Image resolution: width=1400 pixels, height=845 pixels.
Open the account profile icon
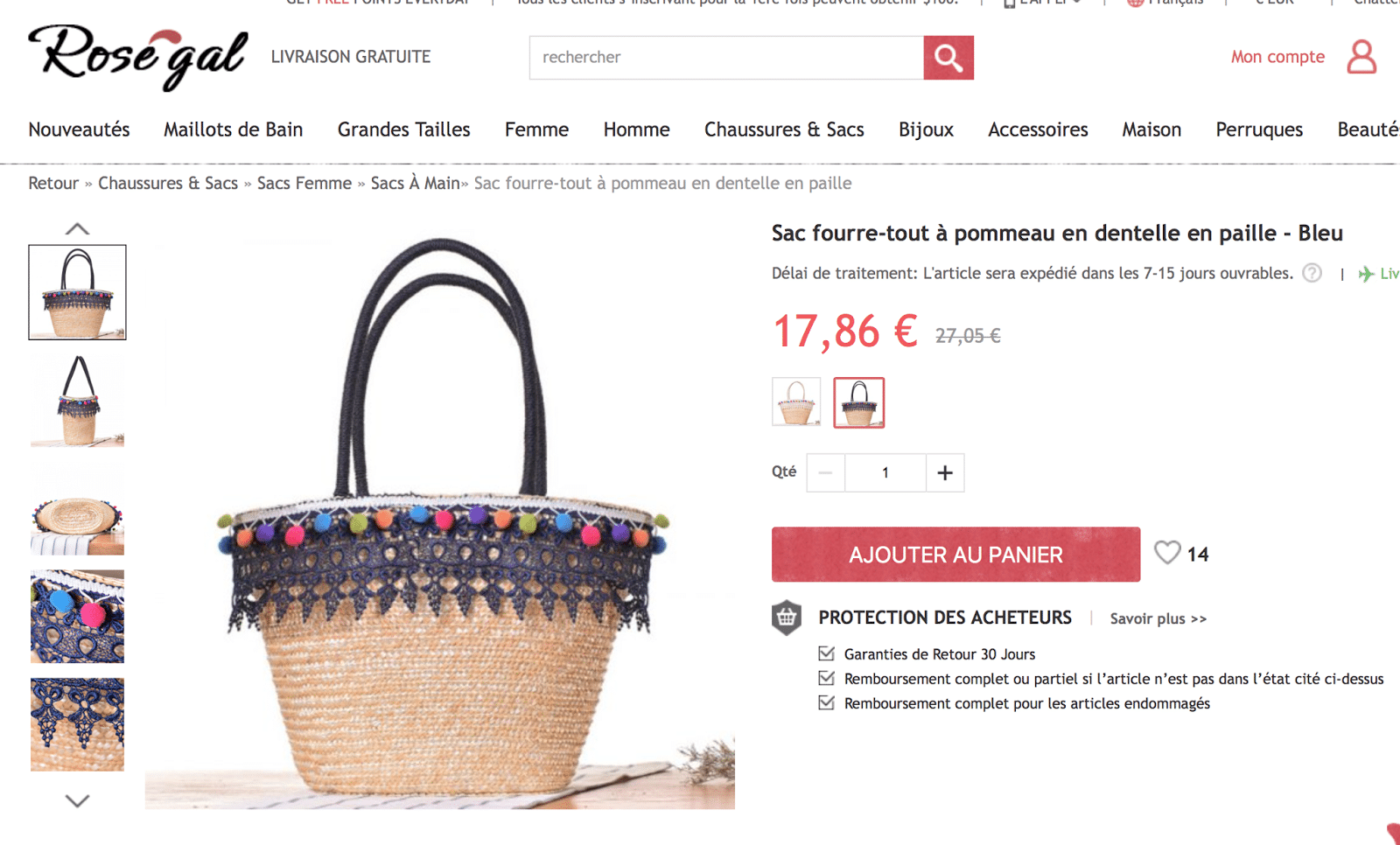tap(1361, 57)
